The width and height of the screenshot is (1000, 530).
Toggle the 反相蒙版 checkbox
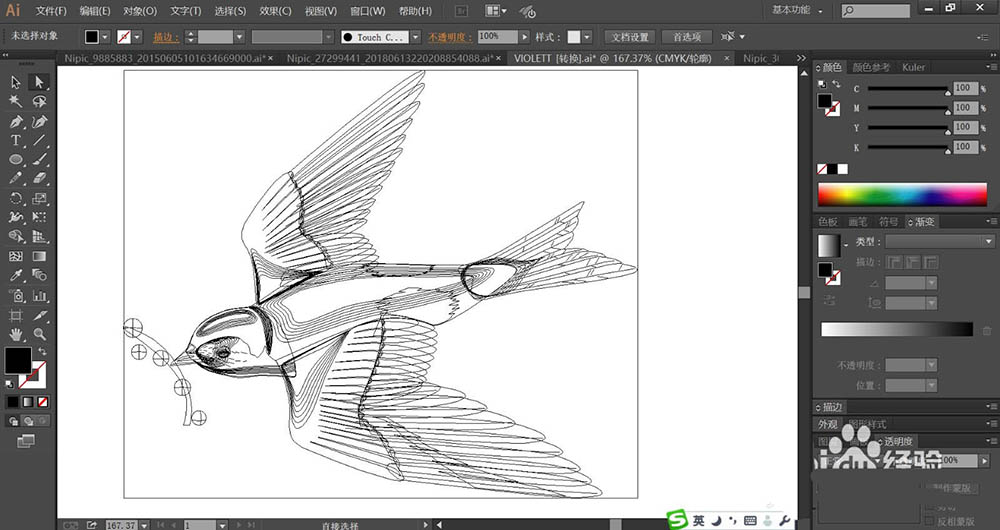point(929,521)
